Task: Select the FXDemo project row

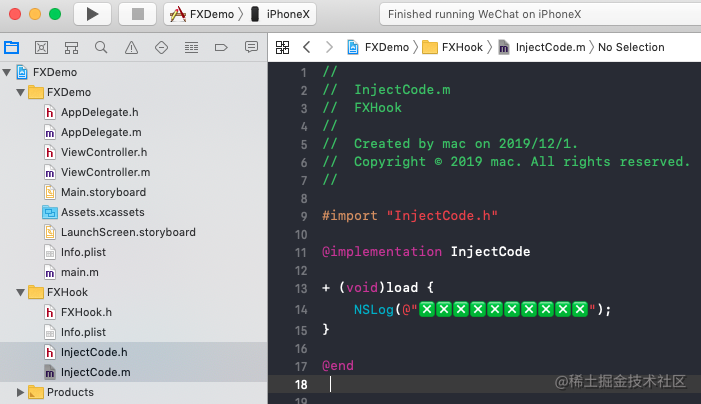Action: [x=134, y=72]
